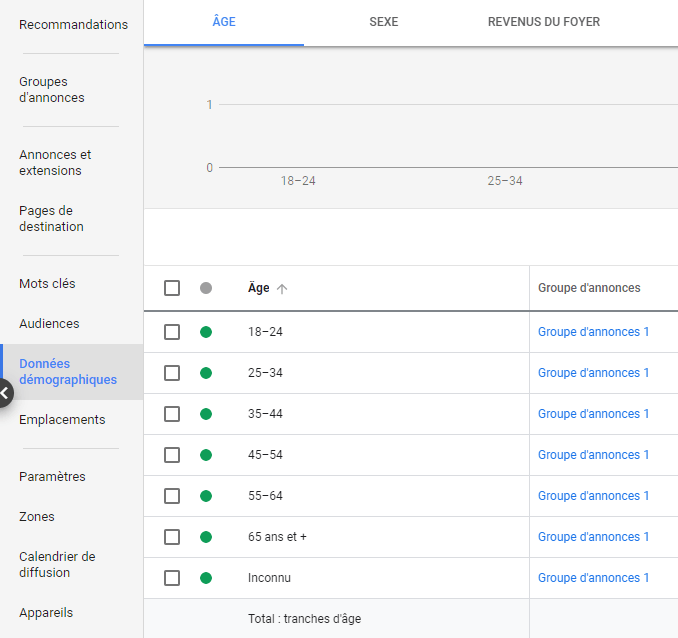The width and height of the screenshot is (678, 638).
Task: Collapse the sidebar with the arrow button
Action: pos(5,393)
